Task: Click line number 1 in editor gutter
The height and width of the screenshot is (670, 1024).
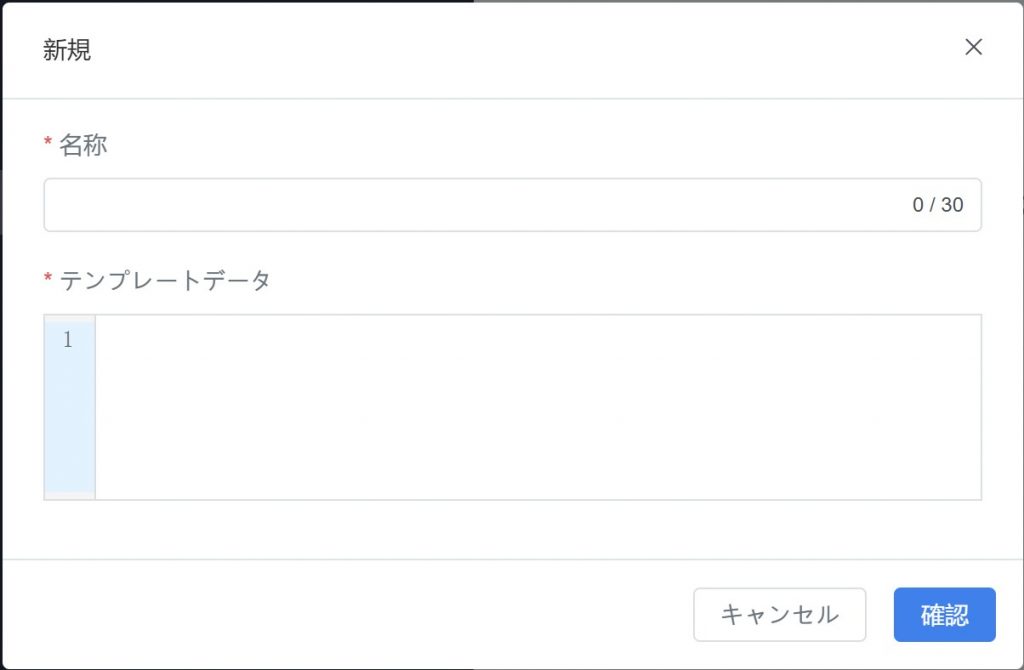Action: [x=68, y=340]
